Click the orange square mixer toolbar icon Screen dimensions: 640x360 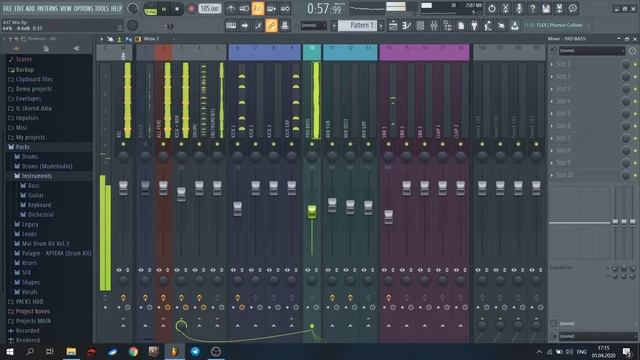[138, 39]
